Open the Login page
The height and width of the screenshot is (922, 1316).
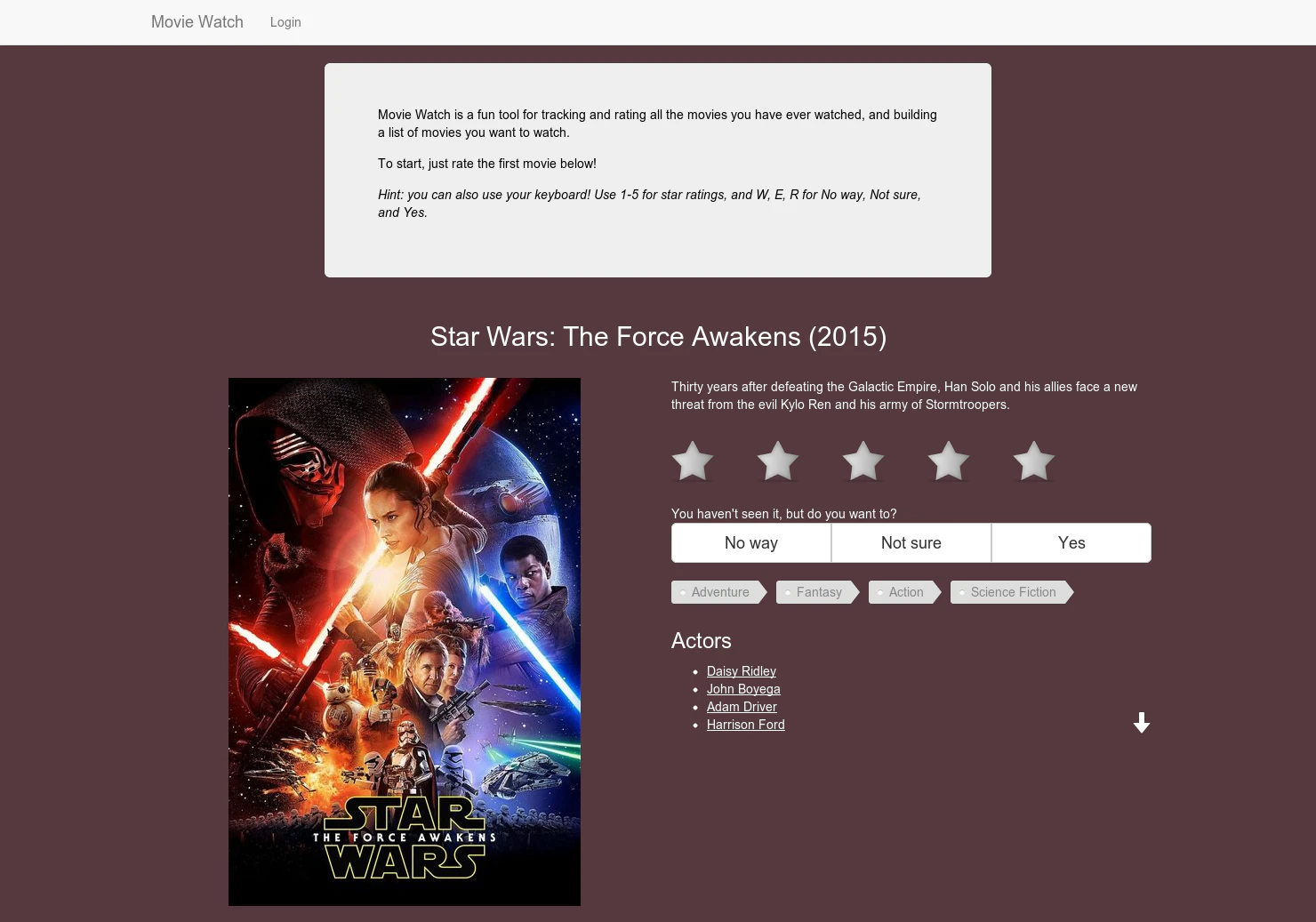tap(285, 22)
